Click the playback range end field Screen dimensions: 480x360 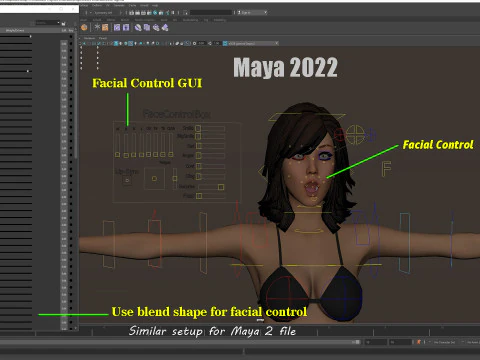(x=401, y=342)
